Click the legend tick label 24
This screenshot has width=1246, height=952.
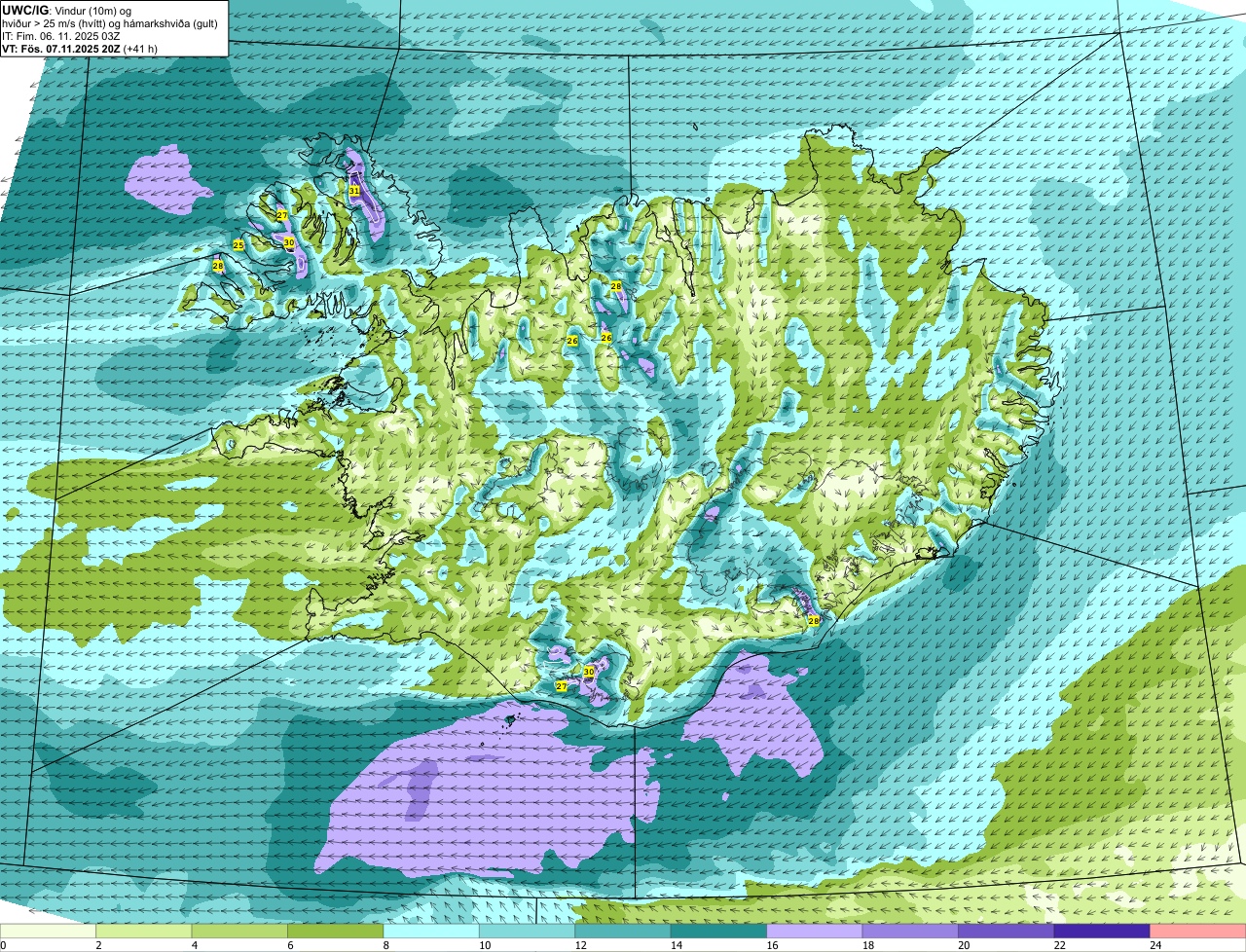(x=1154, y=945)
